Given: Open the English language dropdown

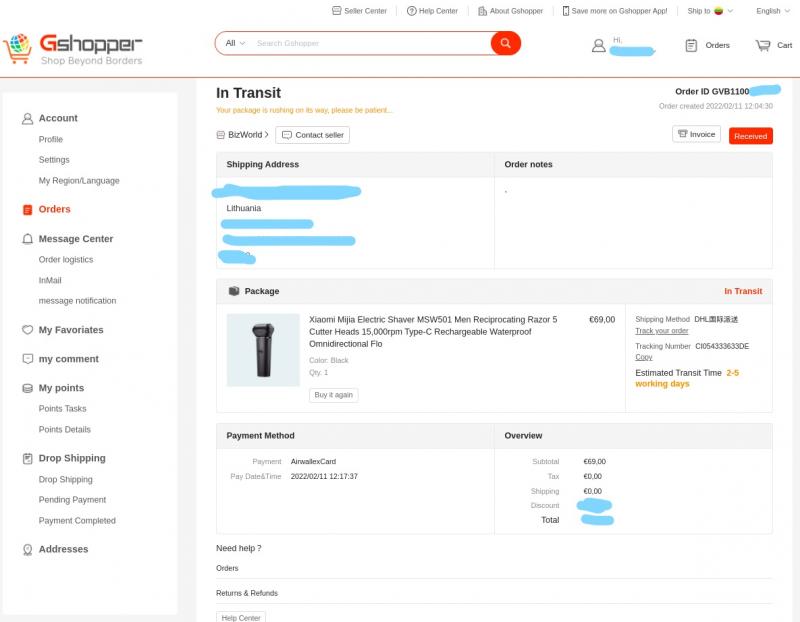Looking at the screenshot, I should click(x=773, y=11).
